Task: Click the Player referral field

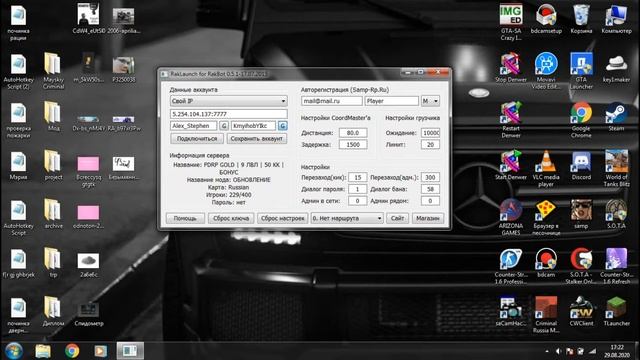Action: click(391, 101)
